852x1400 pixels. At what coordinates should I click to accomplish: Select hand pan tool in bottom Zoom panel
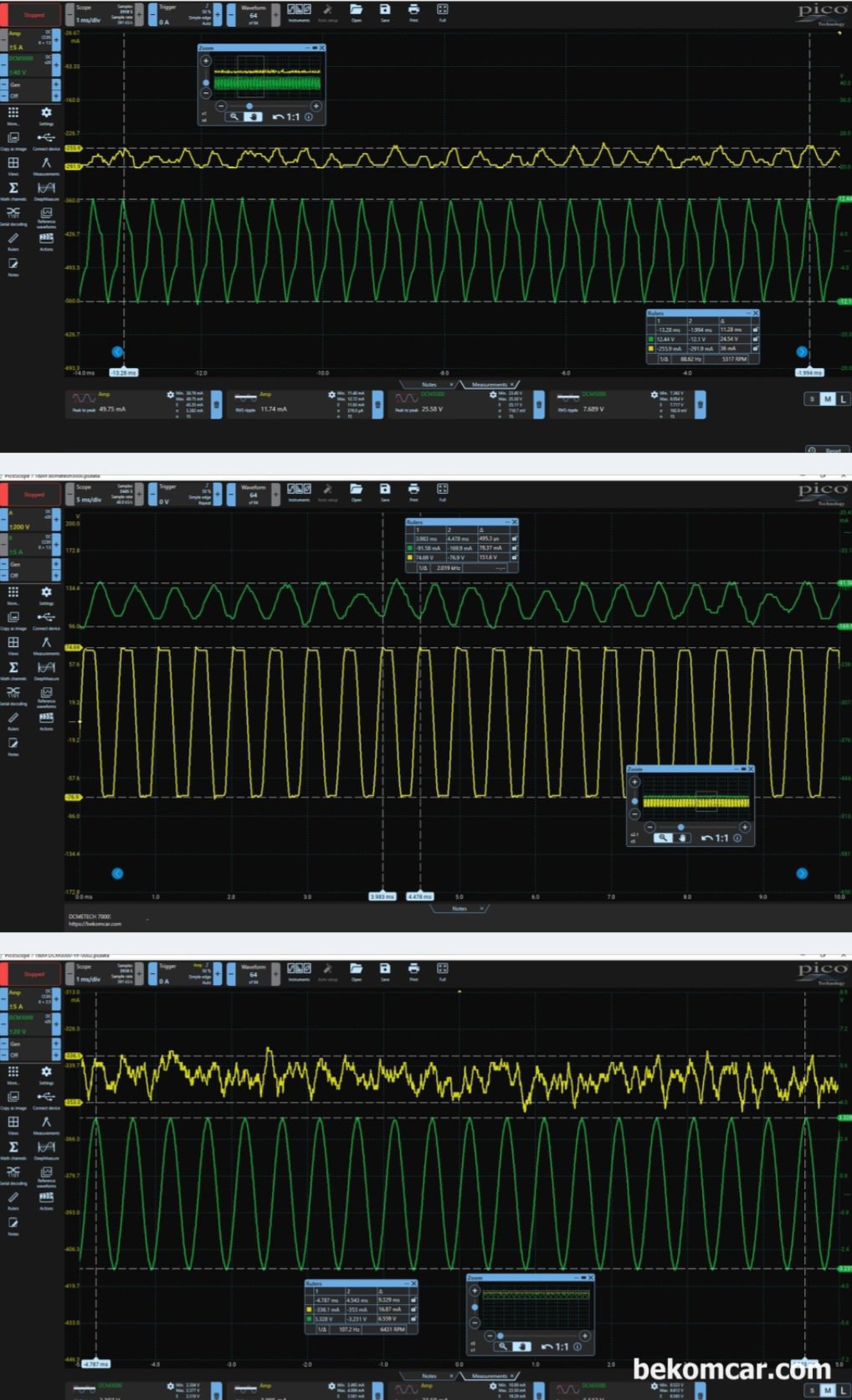[x=521, y=1346]
